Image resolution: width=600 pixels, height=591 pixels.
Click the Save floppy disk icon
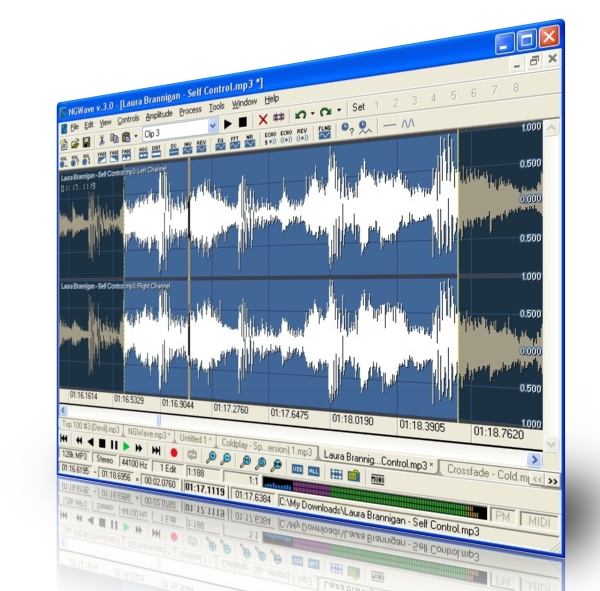(87, 142)
